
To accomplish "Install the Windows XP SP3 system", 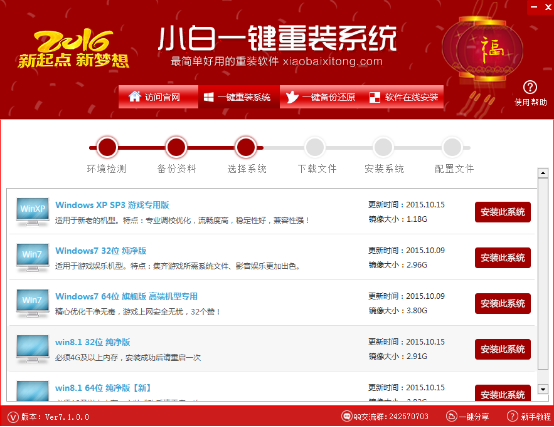I will 503,212.
